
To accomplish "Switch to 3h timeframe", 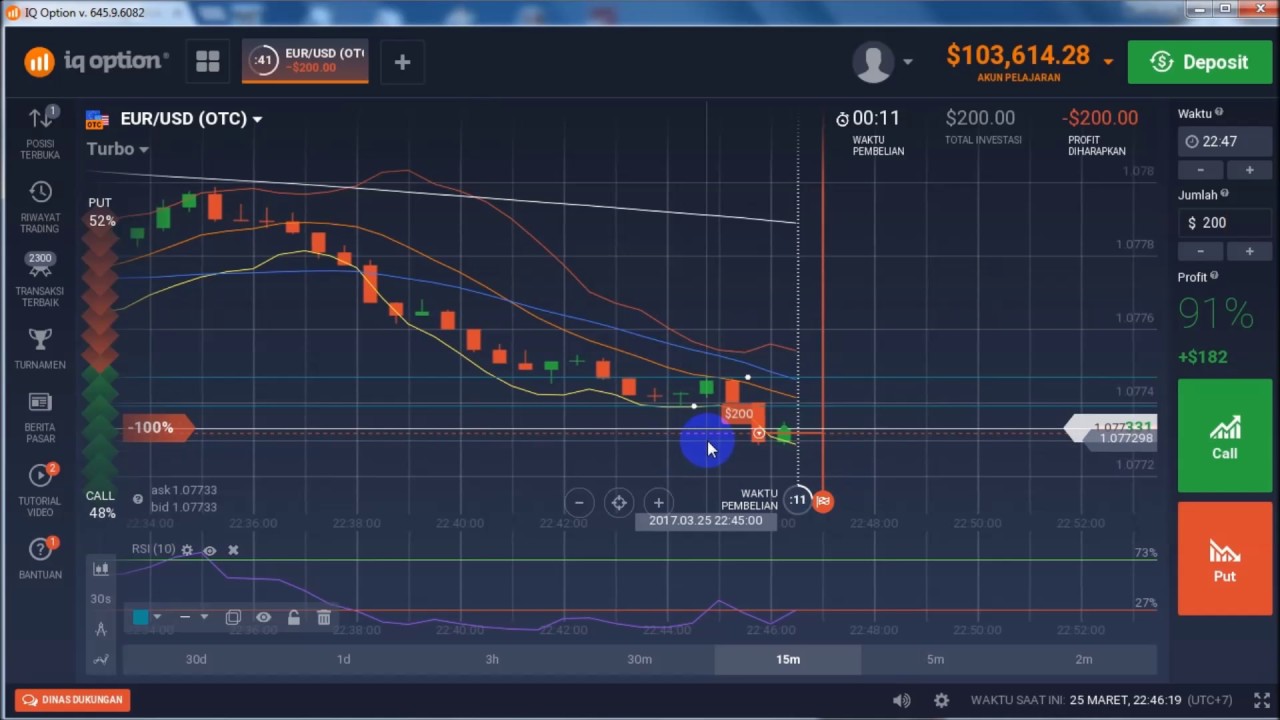I will pos(492,659).
